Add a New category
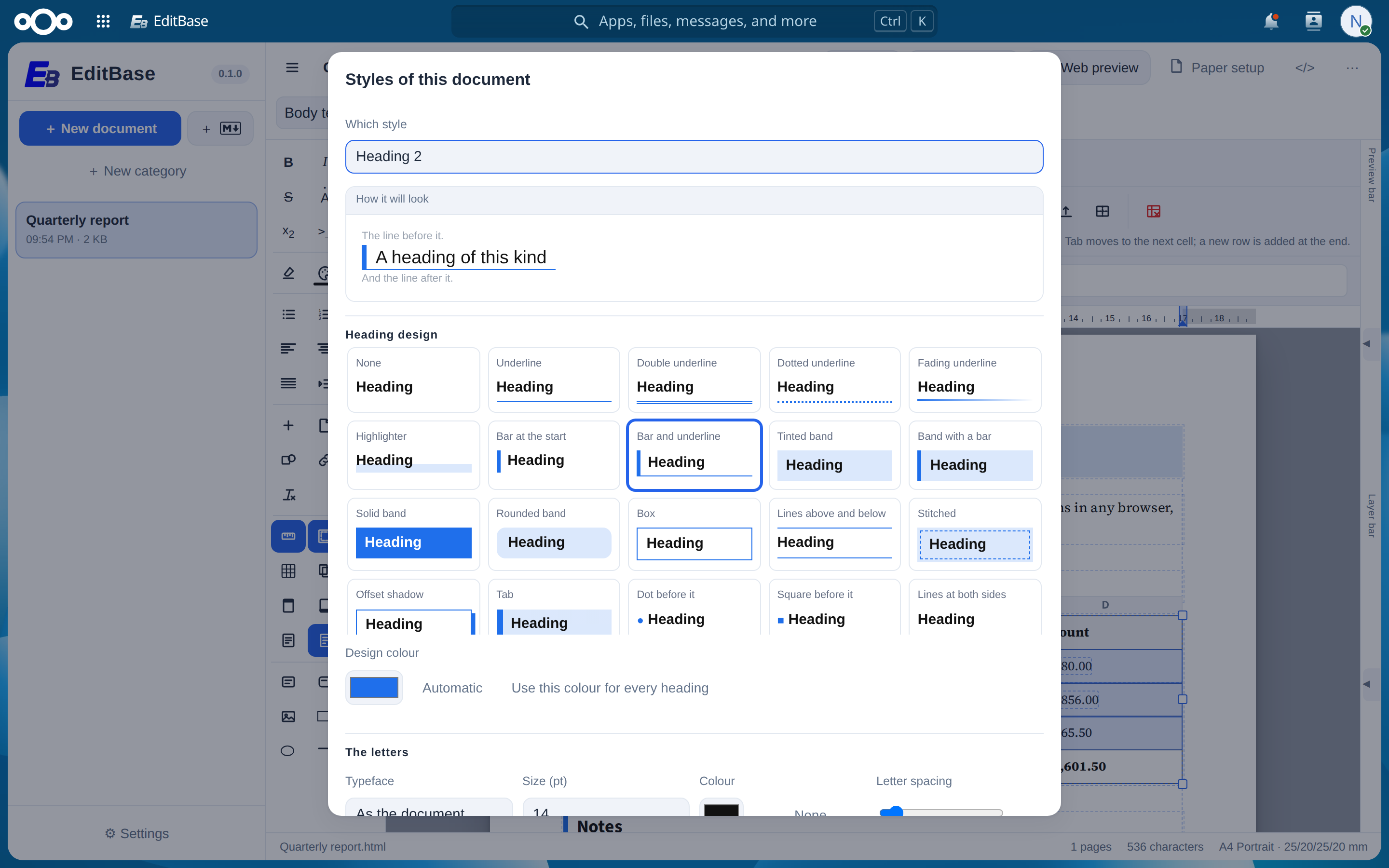Viewport: 1389px width, 868px height. tap(138, 171)
